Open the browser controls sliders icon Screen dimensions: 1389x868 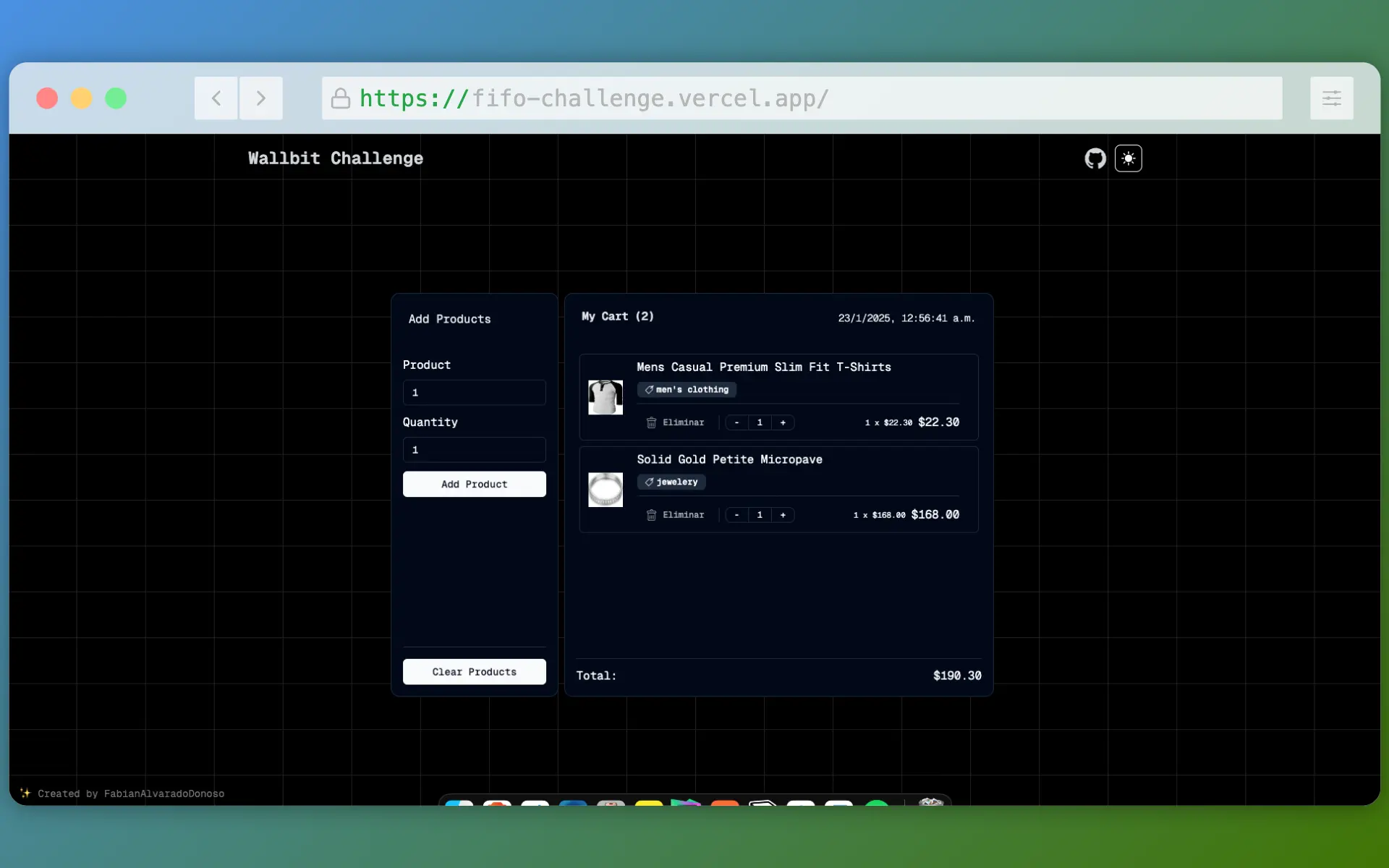(x=1331, y=98)
